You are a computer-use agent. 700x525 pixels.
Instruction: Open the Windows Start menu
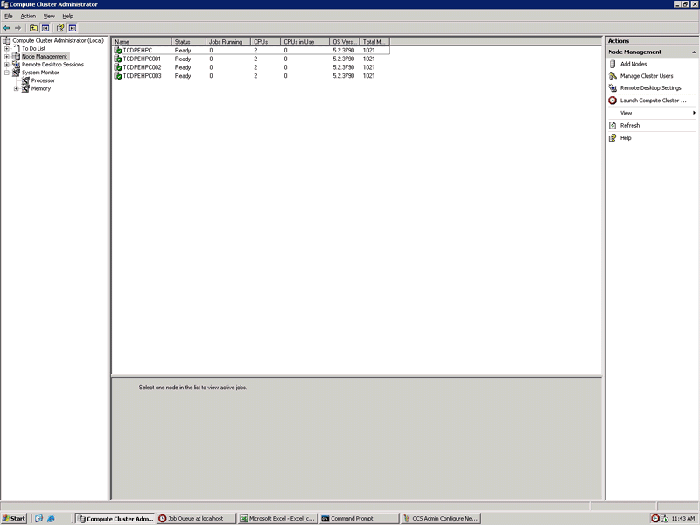coord(14,518)
